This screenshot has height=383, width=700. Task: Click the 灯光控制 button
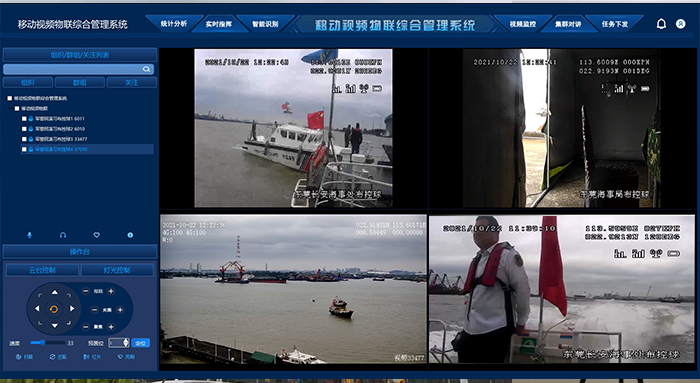point(117,270)
